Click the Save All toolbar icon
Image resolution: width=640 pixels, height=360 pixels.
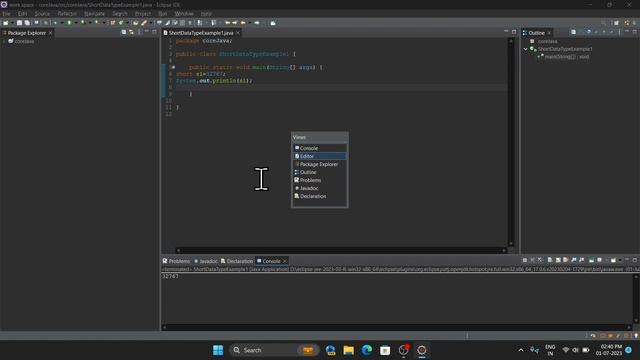click(27, 23)
